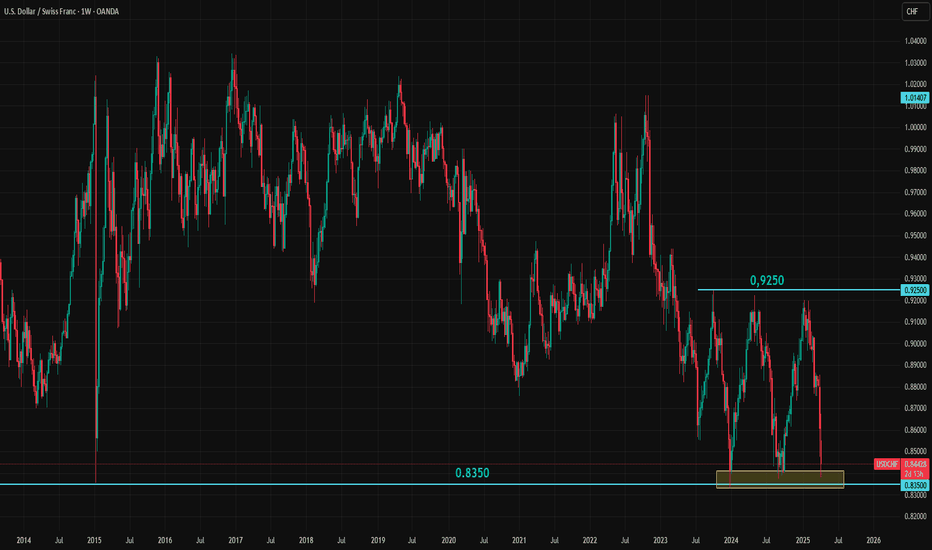Click the 0.82000 price scale label
Screen dimensions: 932x550
click(x=915, y=517)
